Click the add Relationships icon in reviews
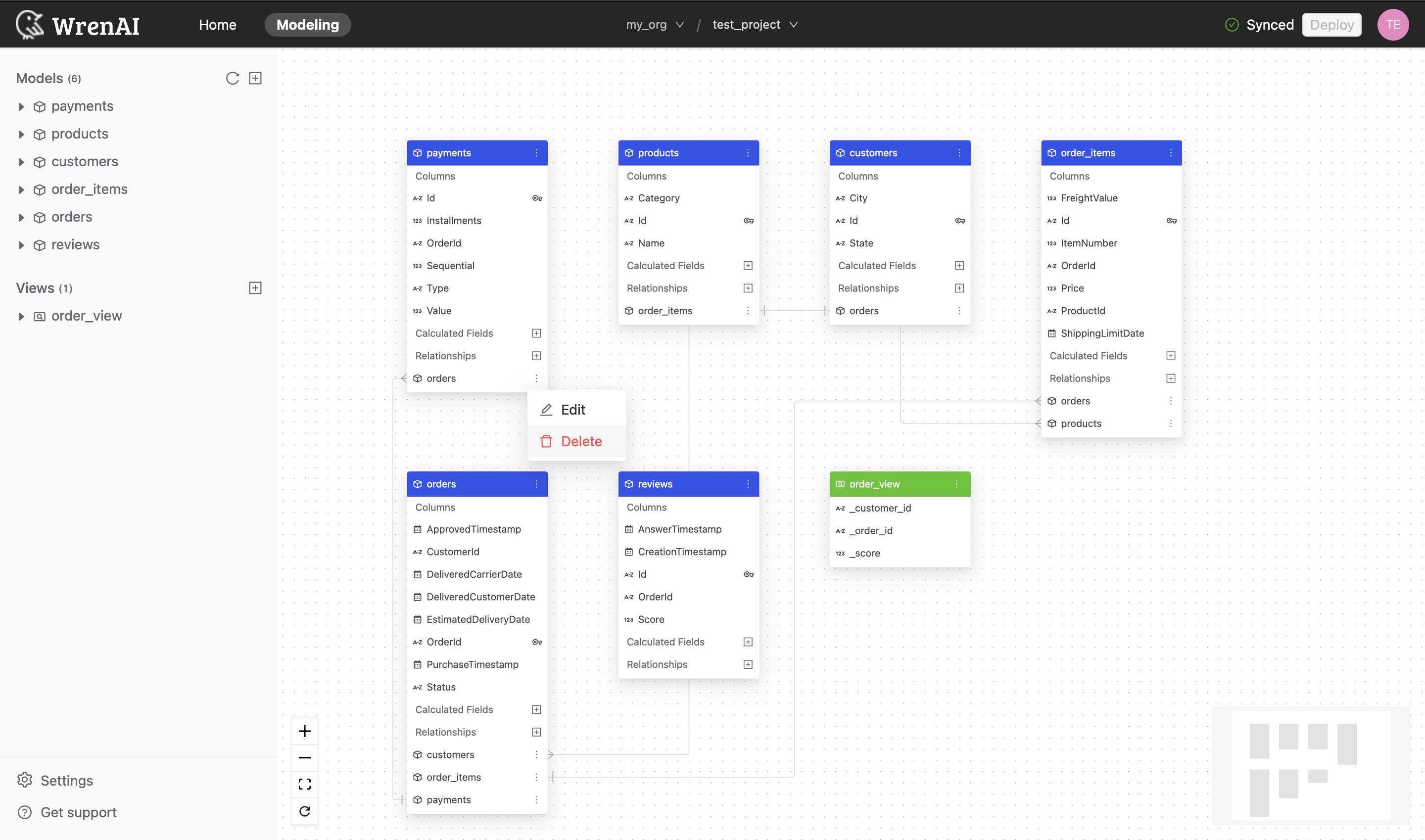 (748, 664)
